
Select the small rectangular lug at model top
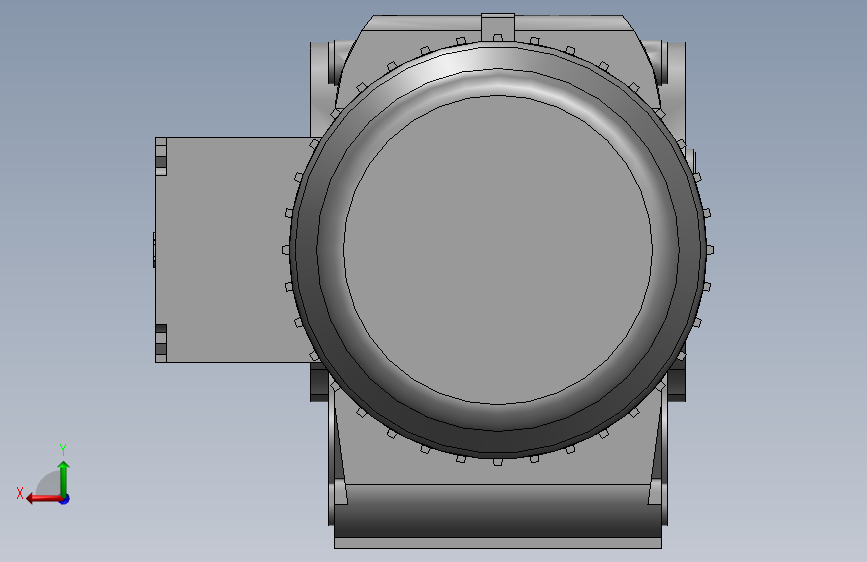point(498,27)
